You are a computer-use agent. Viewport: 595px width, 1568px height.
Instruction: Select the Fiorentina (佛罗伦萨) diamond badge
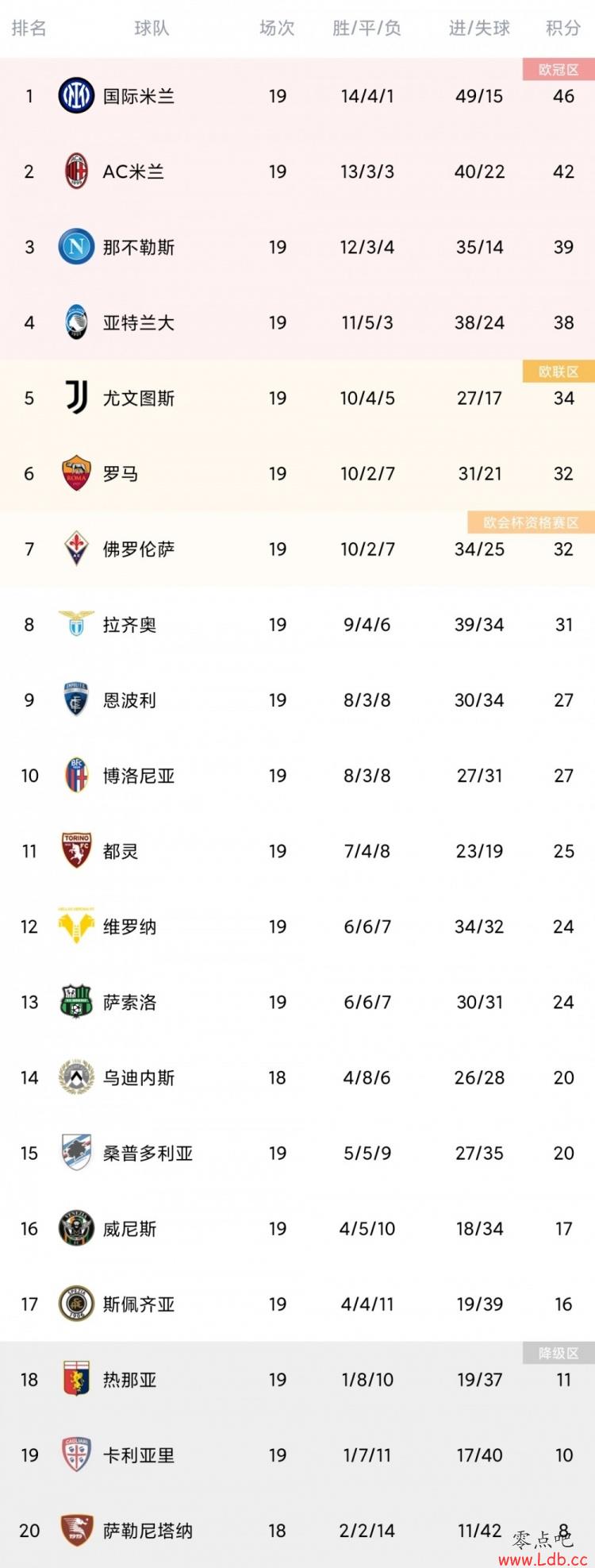click(x=76, y=549)
